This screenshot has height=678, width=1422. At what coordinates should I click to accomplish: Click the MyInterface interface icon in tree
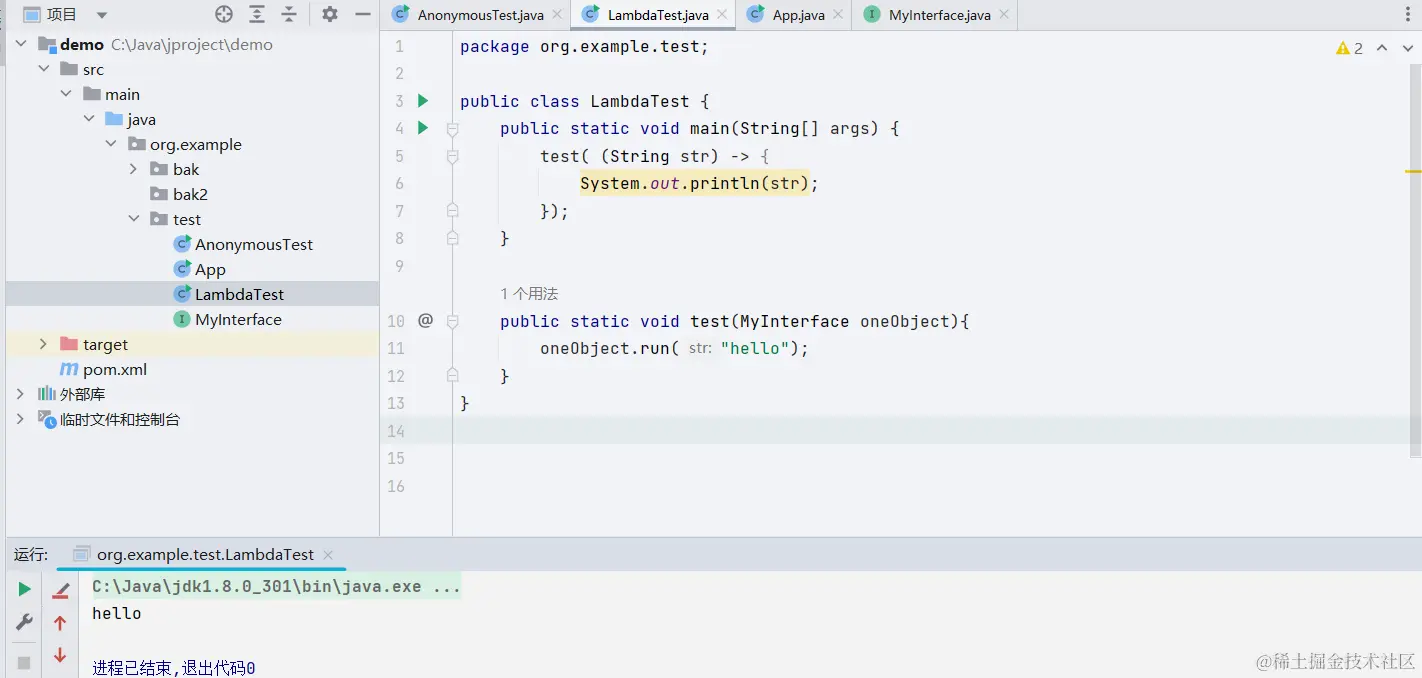pyautogui.click(x=182, y=319)
